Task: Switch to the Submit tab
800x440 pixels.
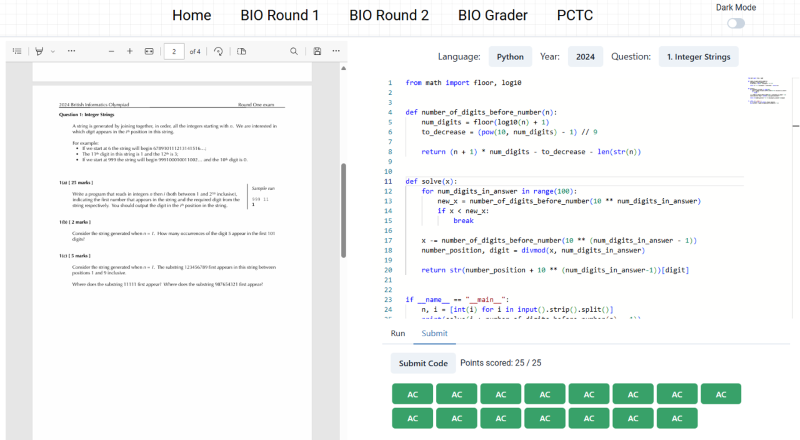Action: [434, 333]
